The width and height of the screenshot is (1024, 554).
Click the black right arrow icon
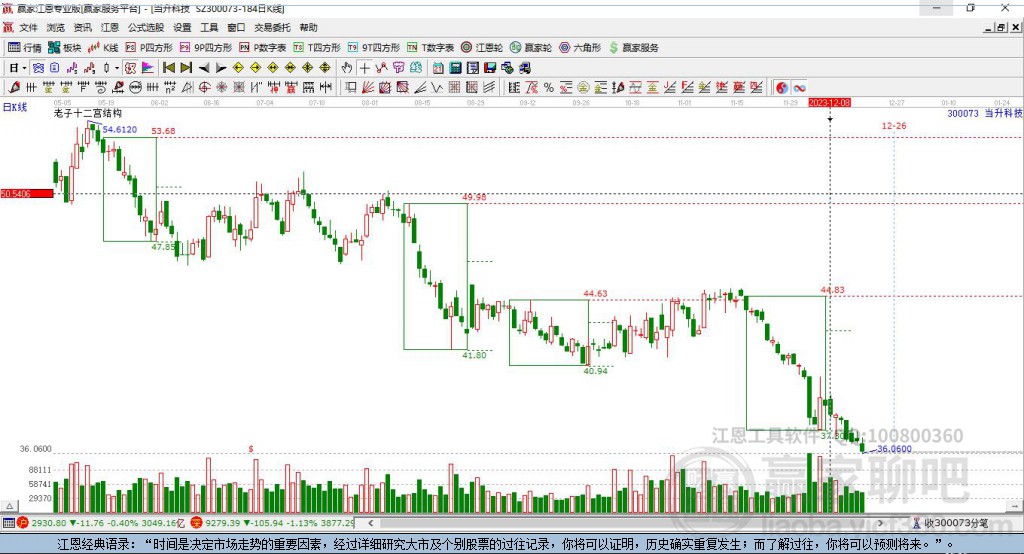pyautogui.click(x=221, y=68)
